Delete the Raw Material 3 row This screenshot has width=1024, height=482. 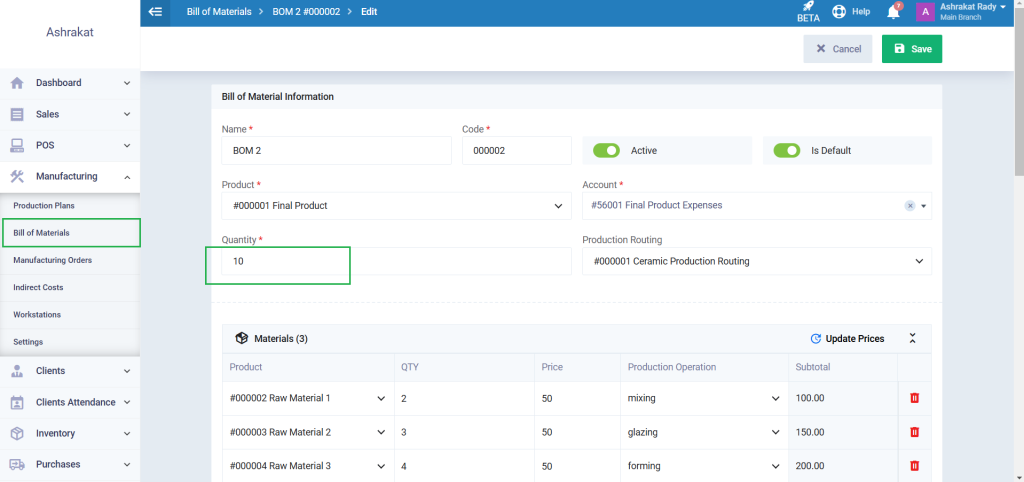(914, 466)
